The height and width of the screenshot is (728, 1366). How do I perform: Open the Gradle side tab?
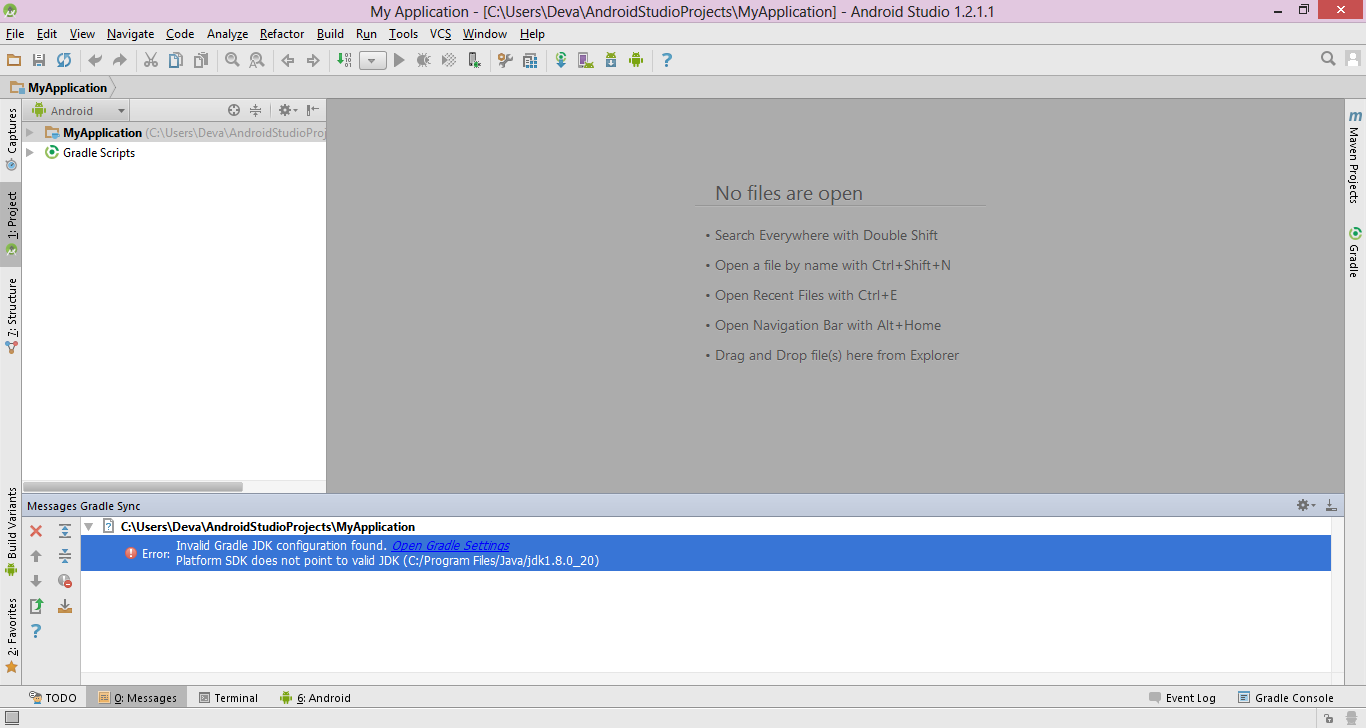1355,252
